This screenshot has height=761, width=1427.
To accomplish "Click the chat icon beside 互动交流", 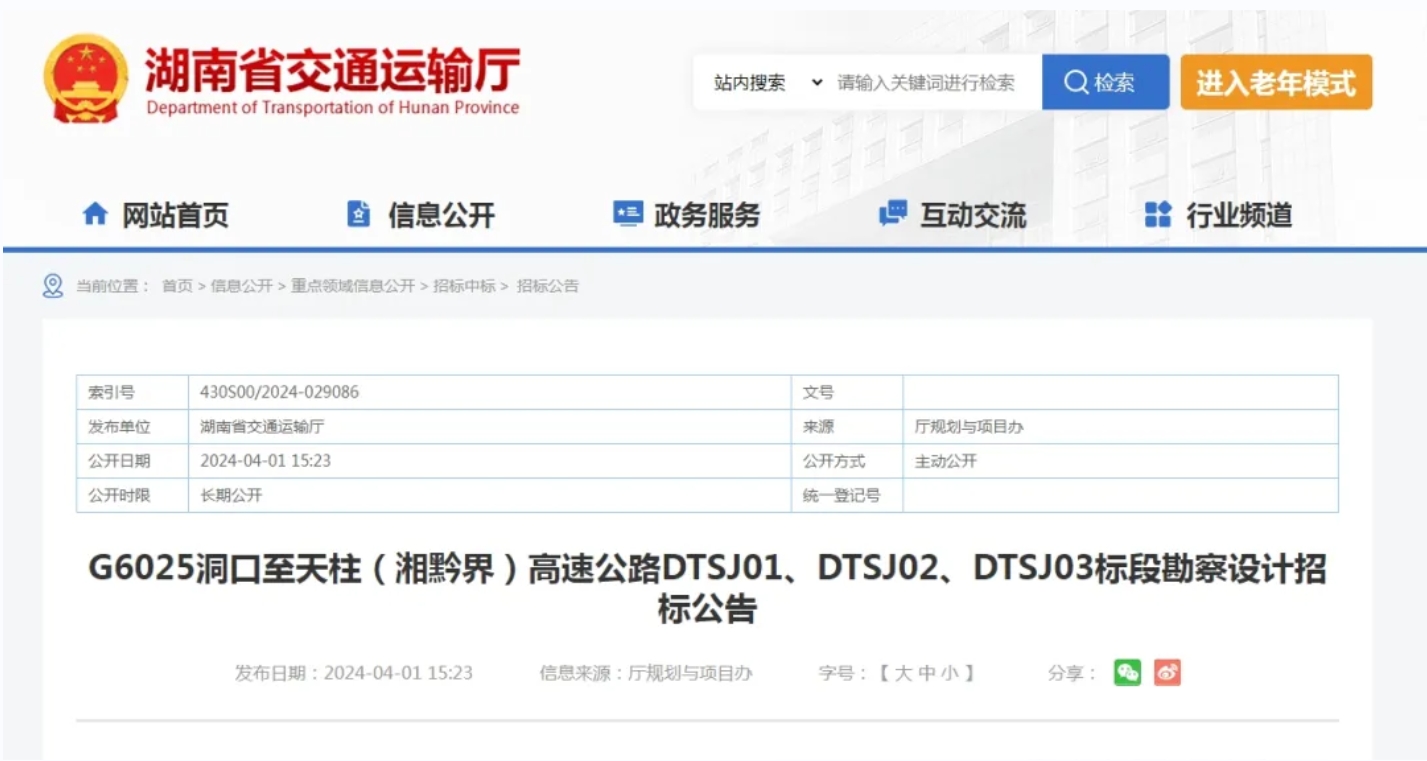I will coord(892,214).
